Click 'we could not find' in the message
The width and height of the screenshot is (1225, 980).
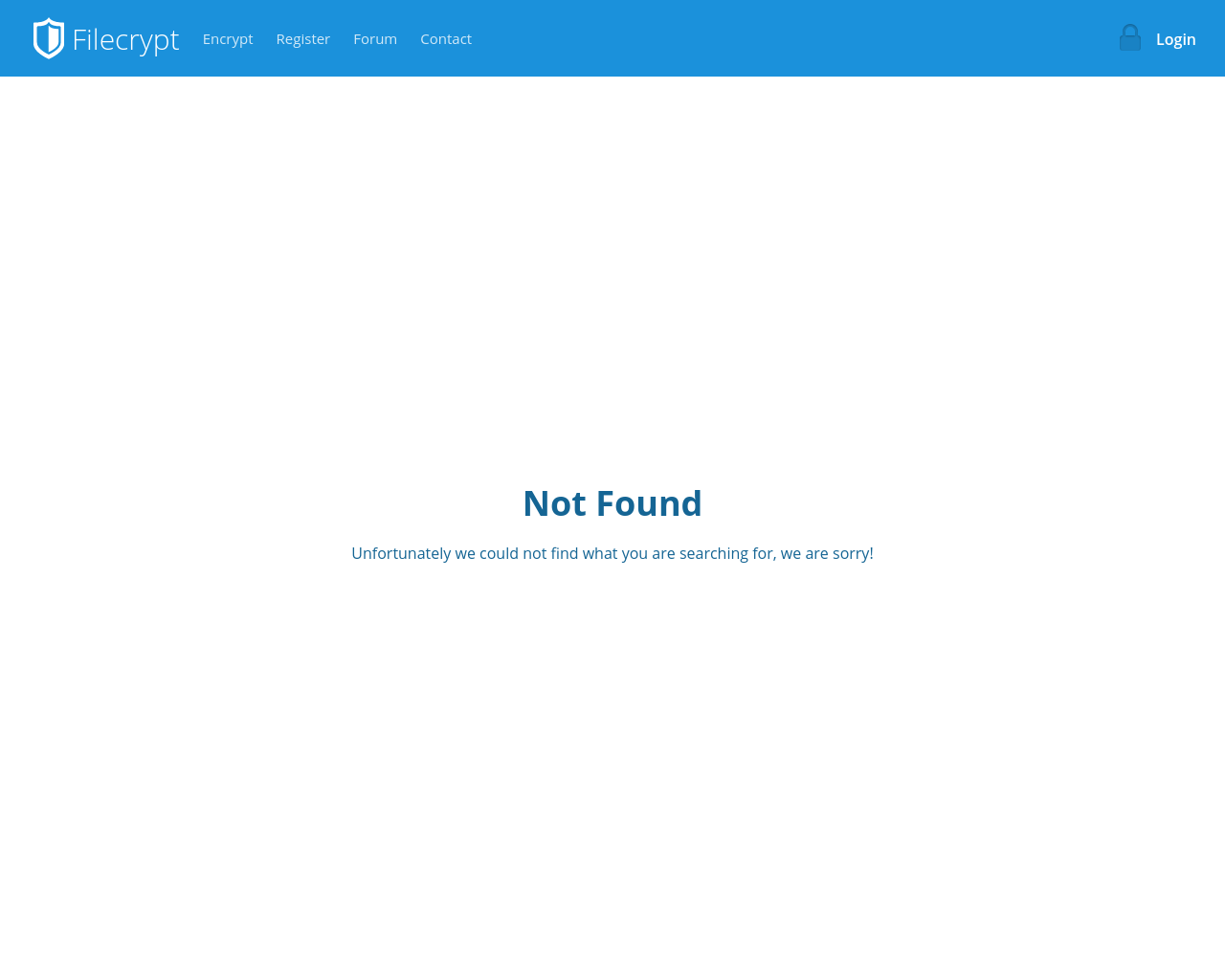517,553
